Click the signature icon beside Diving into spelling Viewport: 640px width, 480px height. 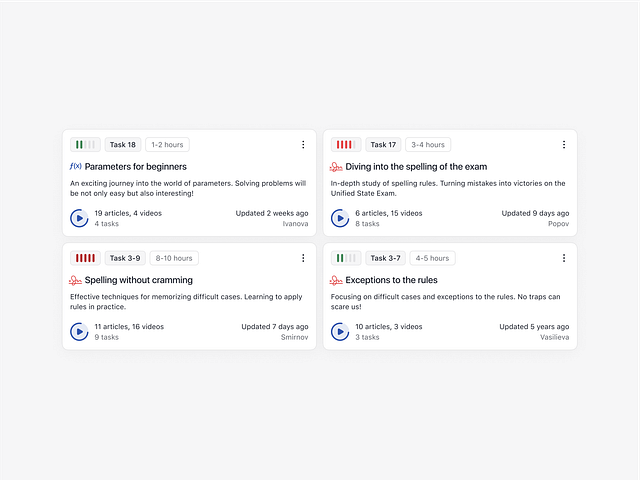(x=336, y=167)
